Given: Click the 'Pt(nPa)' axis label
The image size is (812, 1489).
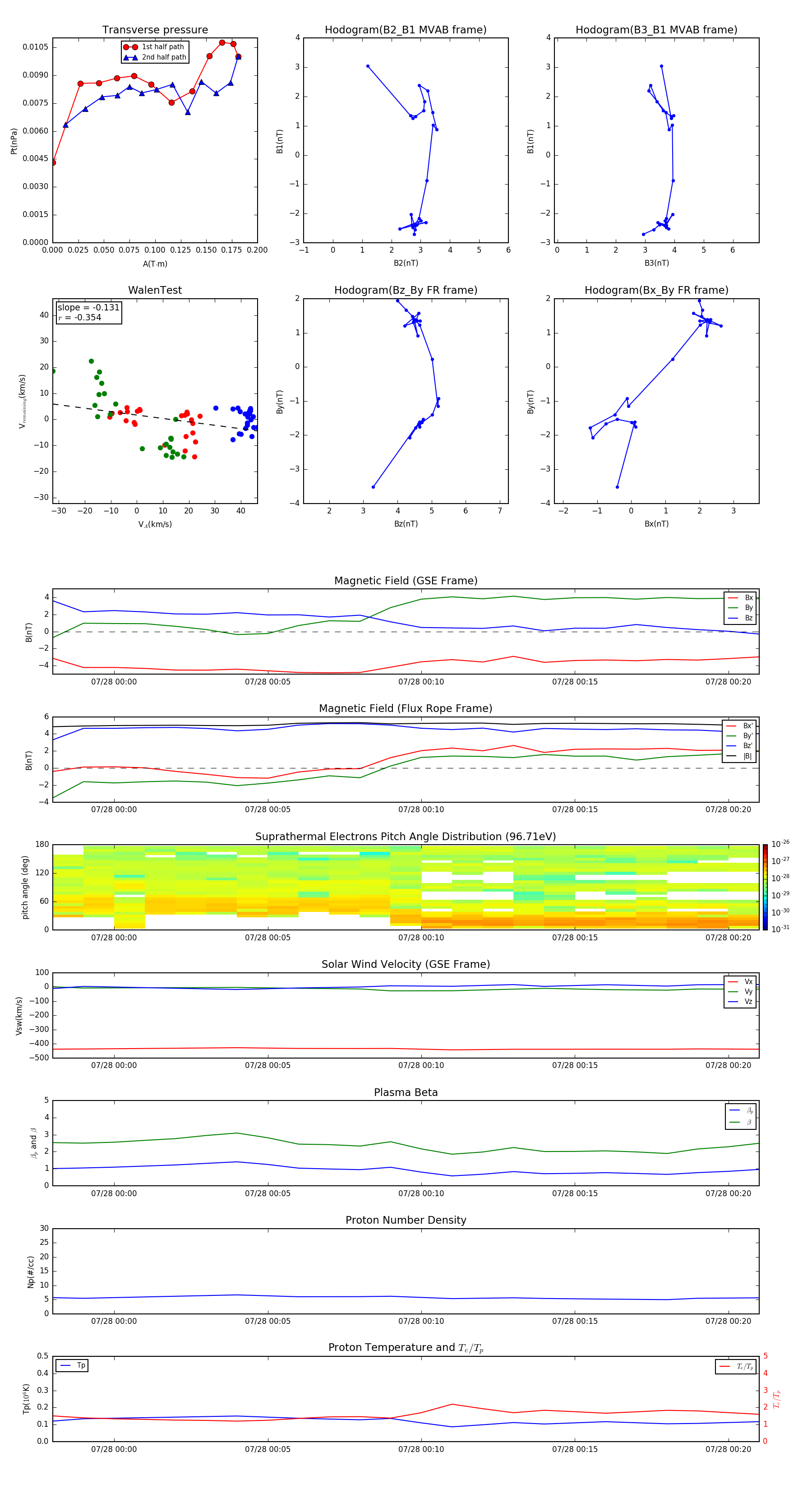Looking at the screenshot, I should tap(14, 140).
